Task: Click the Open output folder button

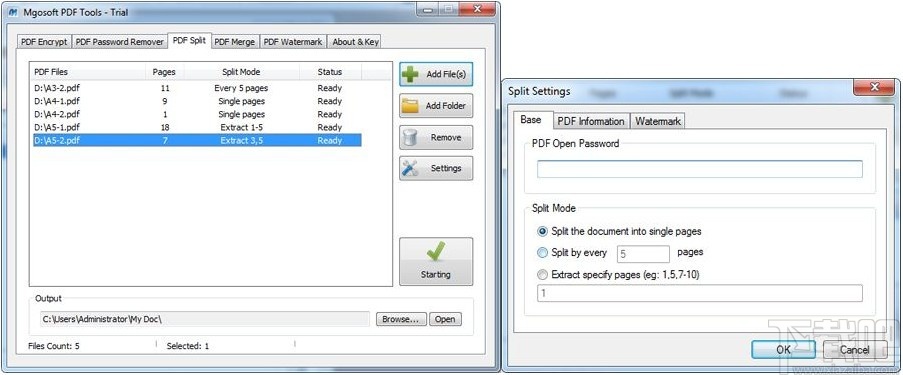Action: [445, 319]
